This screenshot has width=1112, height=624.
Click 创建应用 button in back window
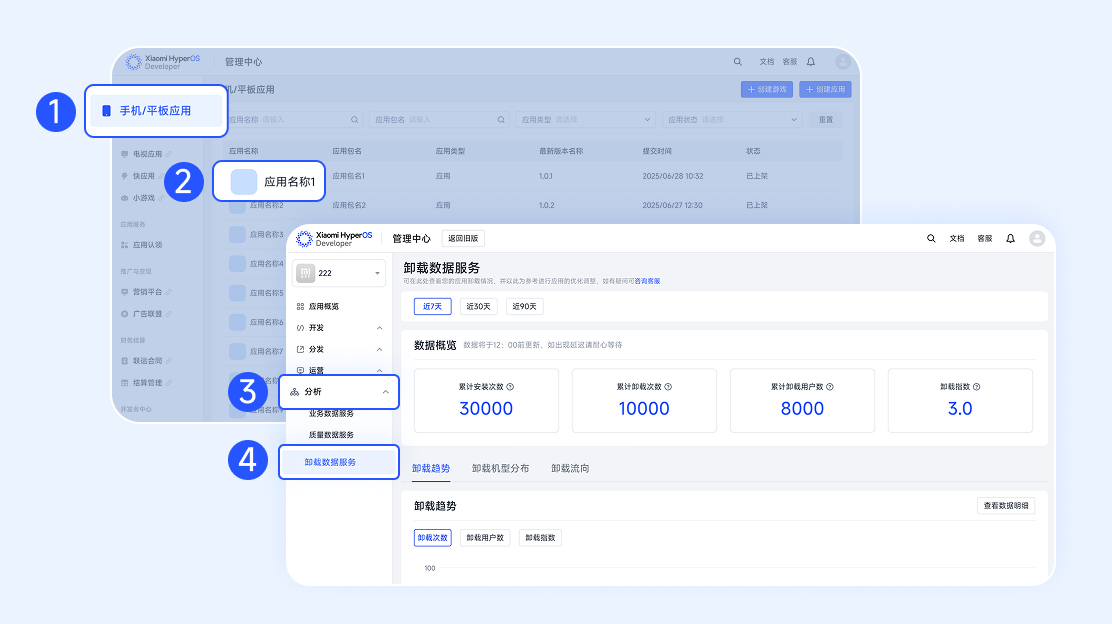[825, 89]
